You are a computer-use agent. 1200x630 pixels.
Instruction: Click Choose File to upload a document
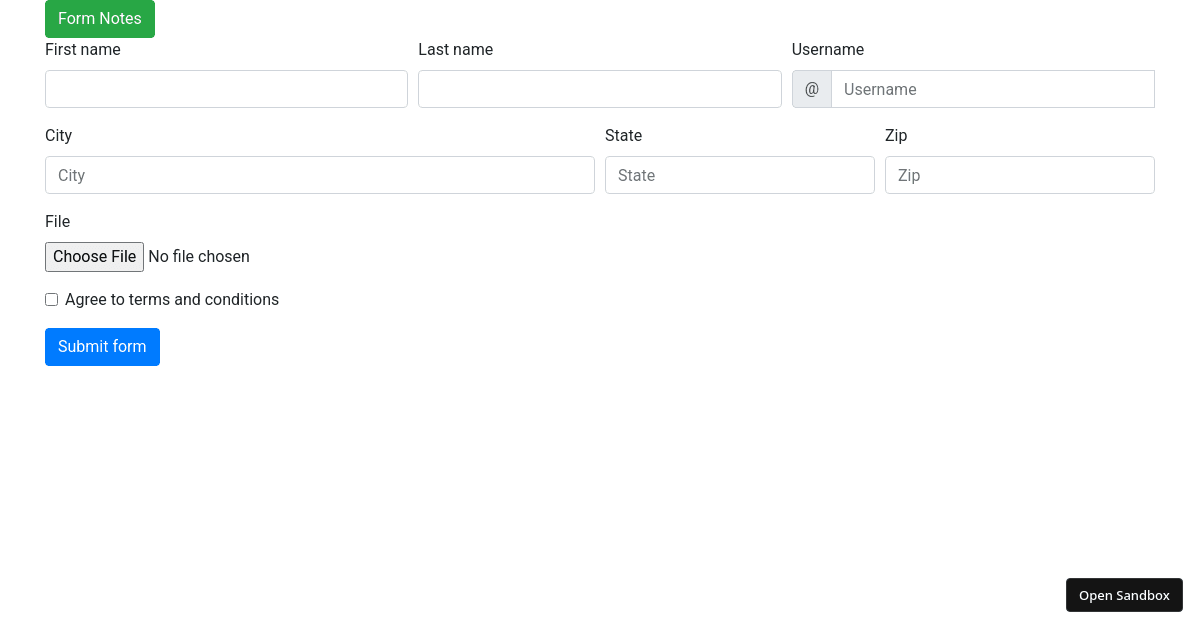click(94, 256)
